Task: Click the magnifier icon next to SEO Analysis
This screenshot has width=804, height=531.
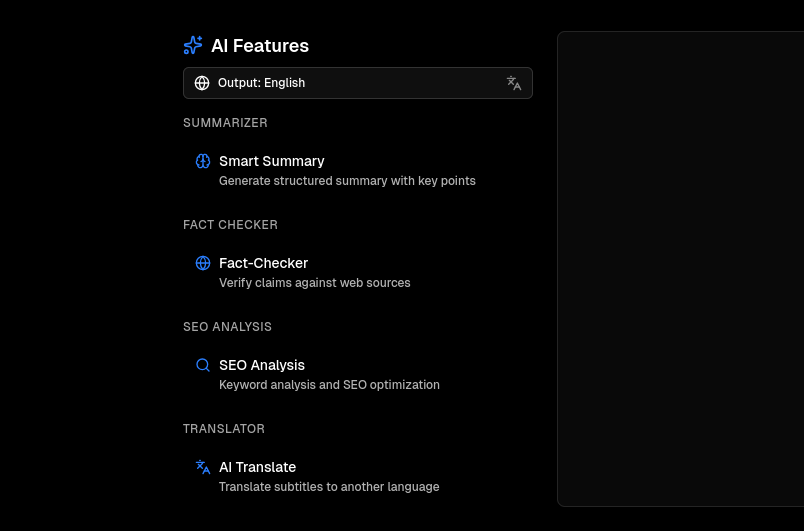Action: 203,365
